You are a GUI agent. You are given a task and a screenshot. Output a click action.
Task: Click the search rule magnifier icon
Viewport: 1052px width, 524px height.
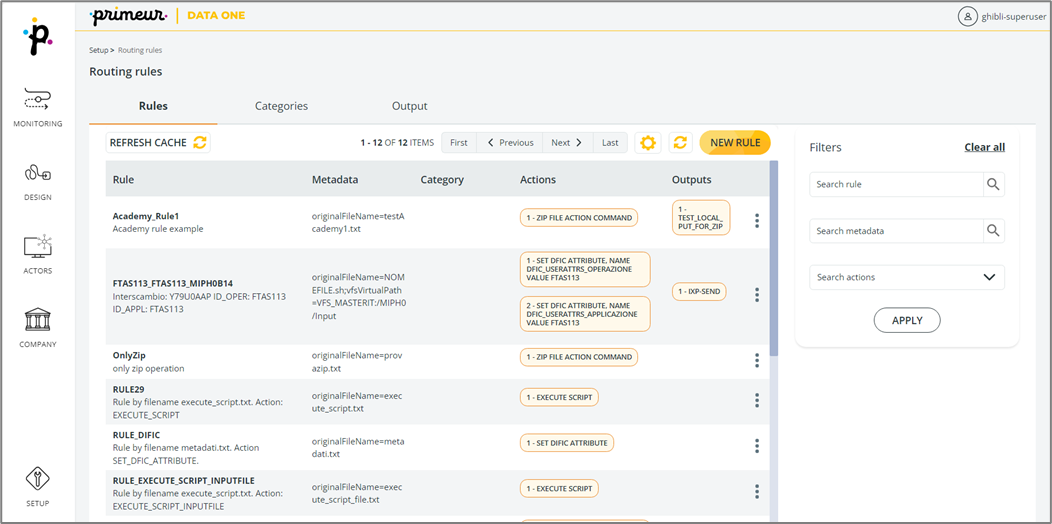coord(992,185)
